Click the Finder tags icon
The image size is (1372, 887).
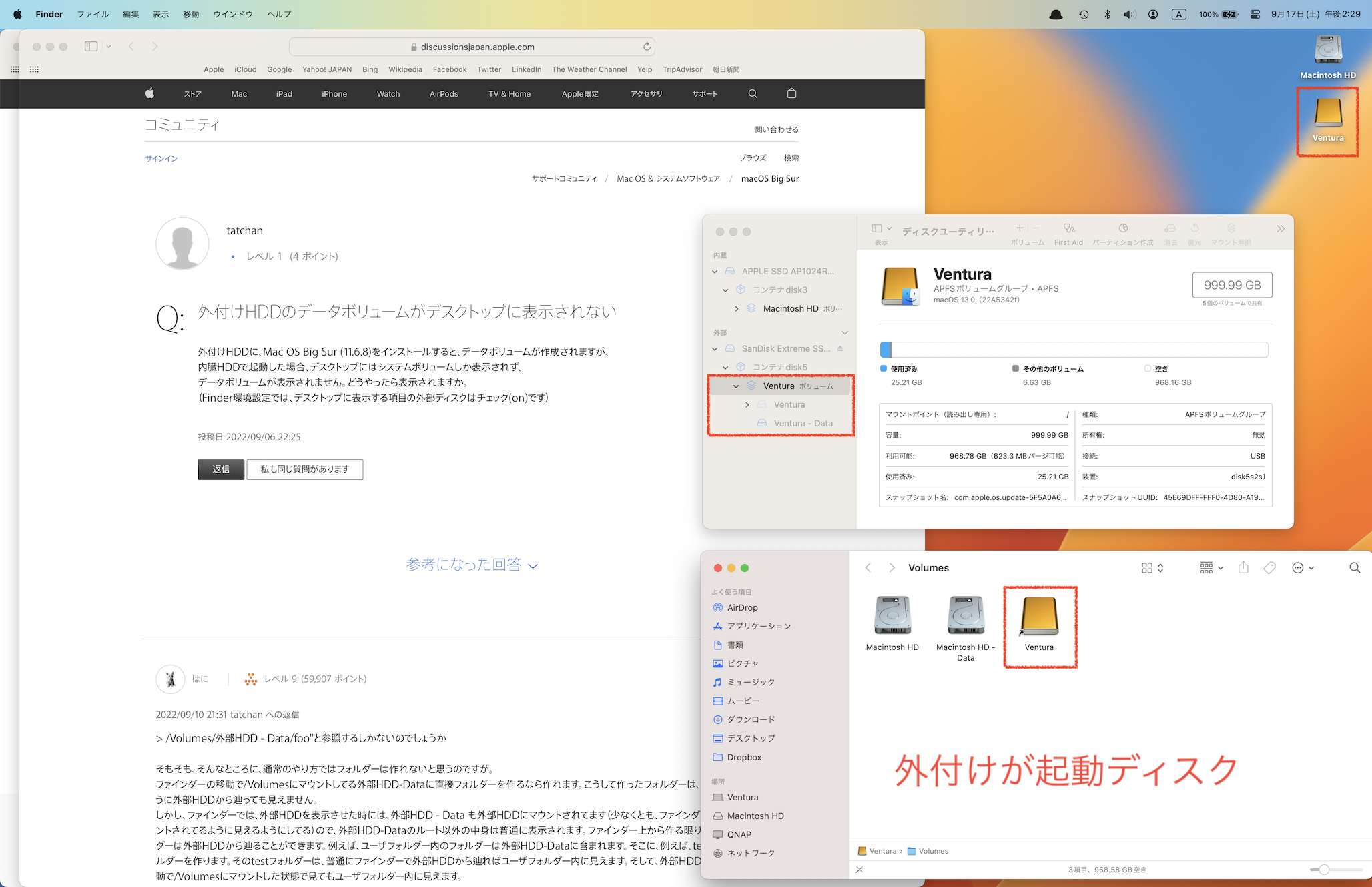tap(1269, 567)
